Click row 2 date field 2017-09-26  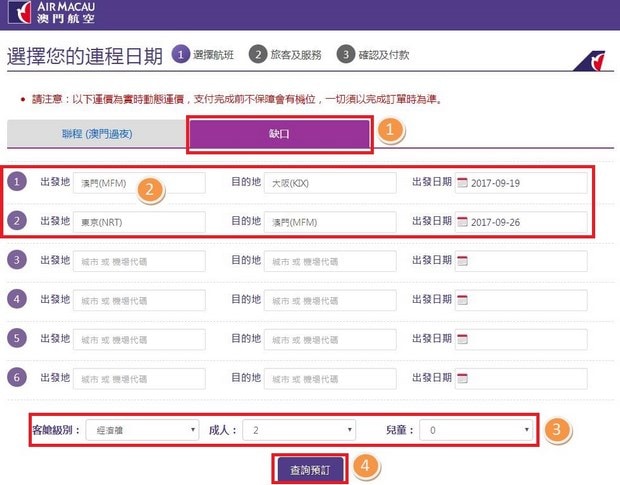point(521,222)
